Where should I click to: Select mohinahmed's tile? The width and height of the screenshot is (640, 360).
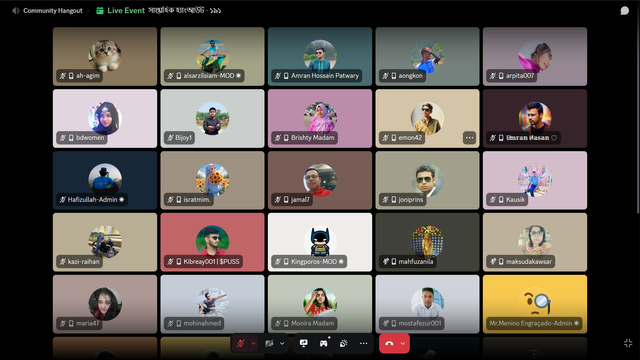(212, 304)
